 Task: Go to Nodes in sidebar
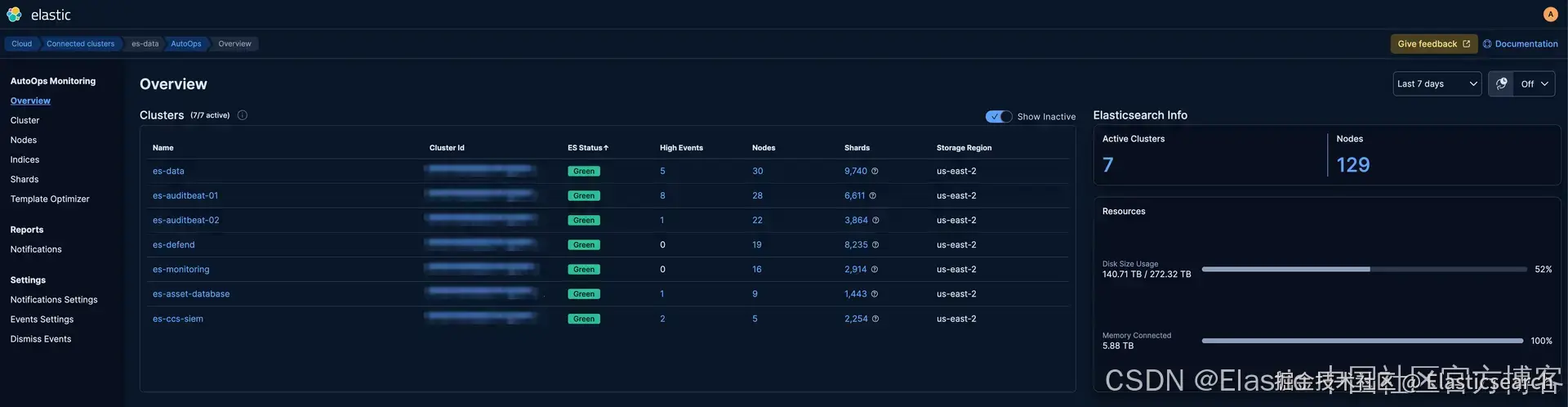coord(24,140)
